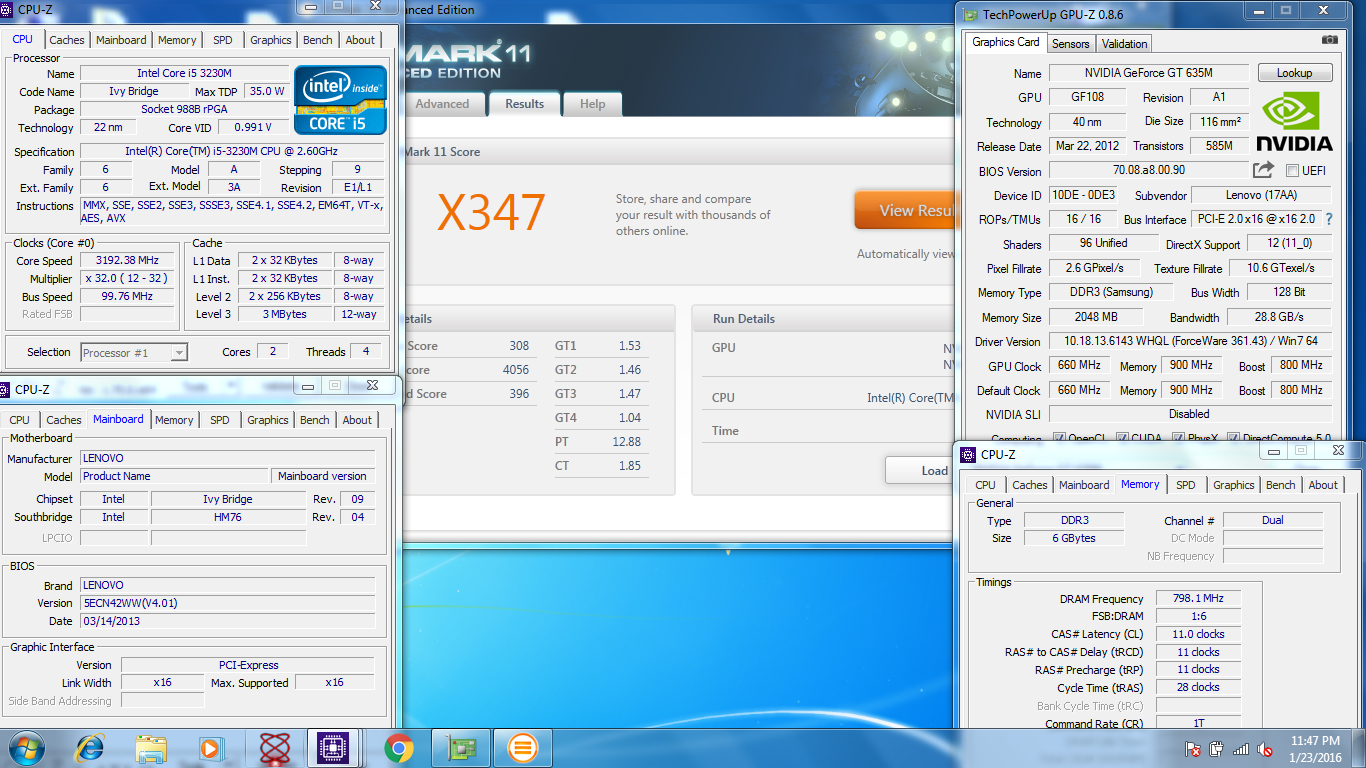Click the X347 score text
The width and height of the screenshot is (1366, 768).
pos(492,212)
